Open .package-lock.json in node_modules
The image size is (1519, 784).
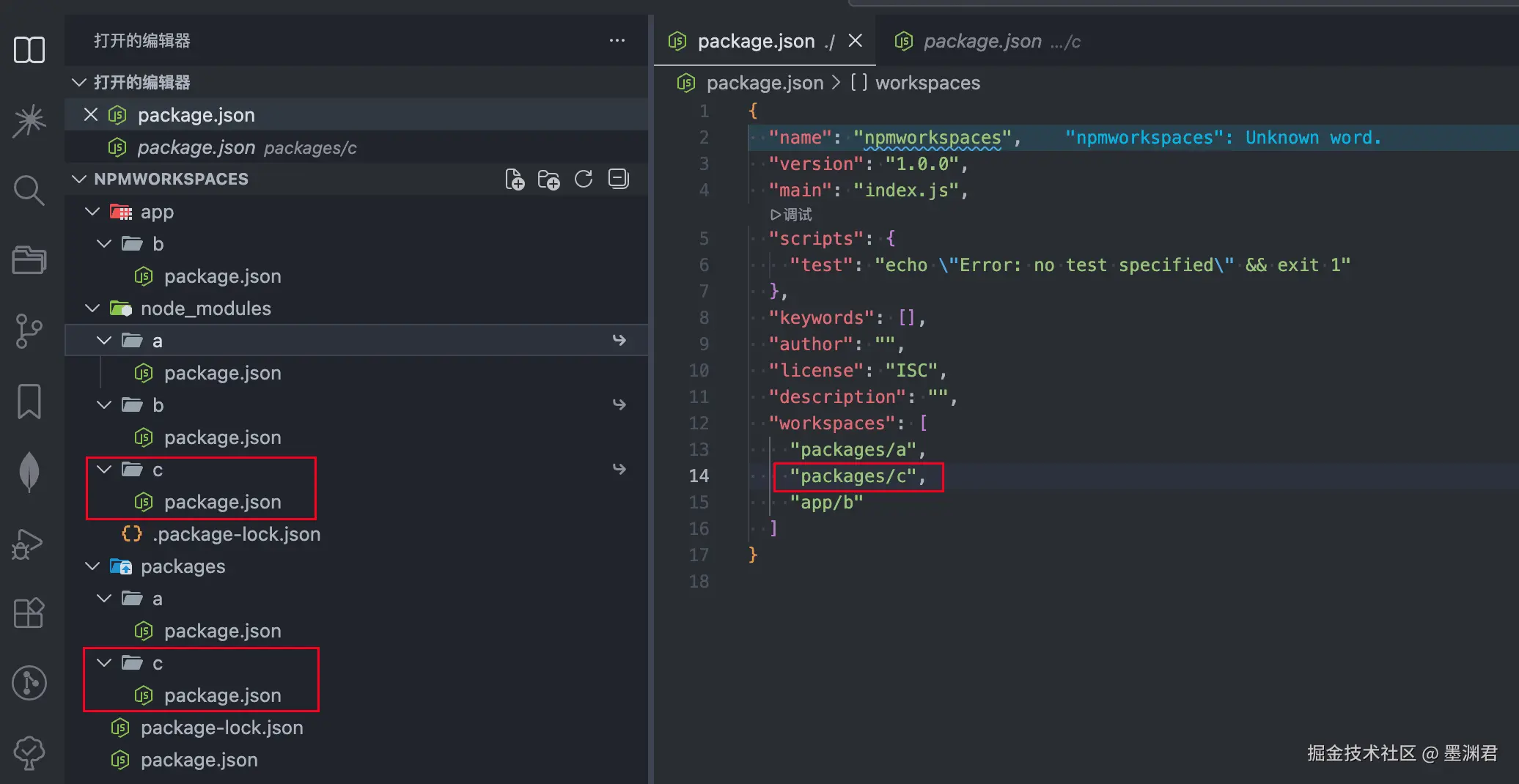236,534
